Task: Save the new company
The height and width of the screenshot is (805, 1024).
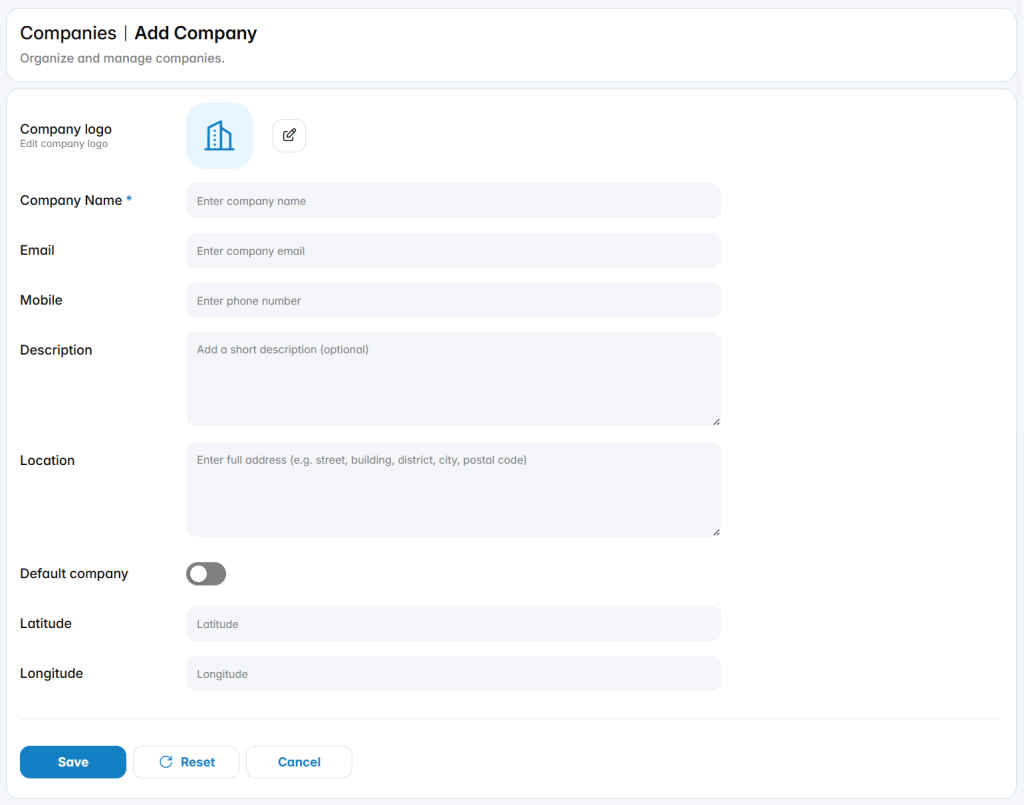Action: coord(73,762)
